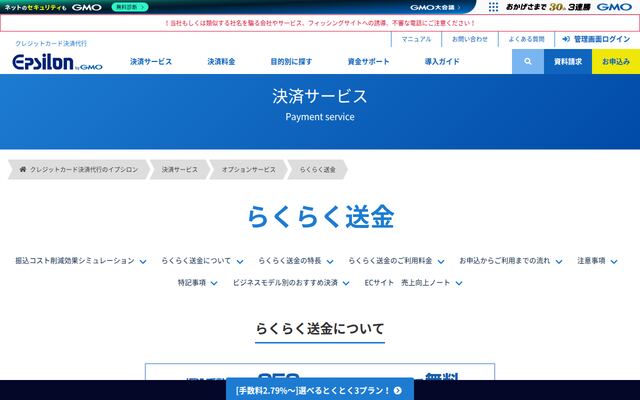Jump to 振込コスト削減効果シミュレーション section
The image size is (640, 400).
[81, 261]
